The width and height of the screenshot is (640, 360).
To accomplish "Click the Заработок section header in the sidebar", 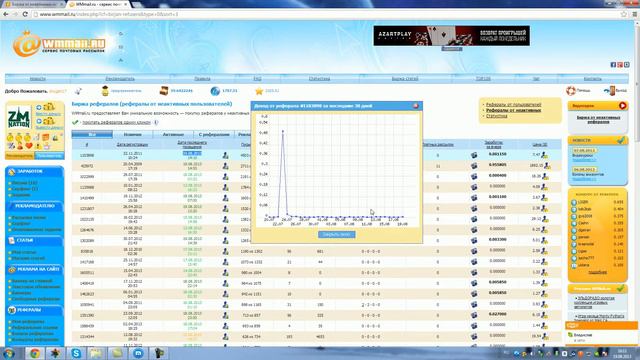I will pos(34,171).
